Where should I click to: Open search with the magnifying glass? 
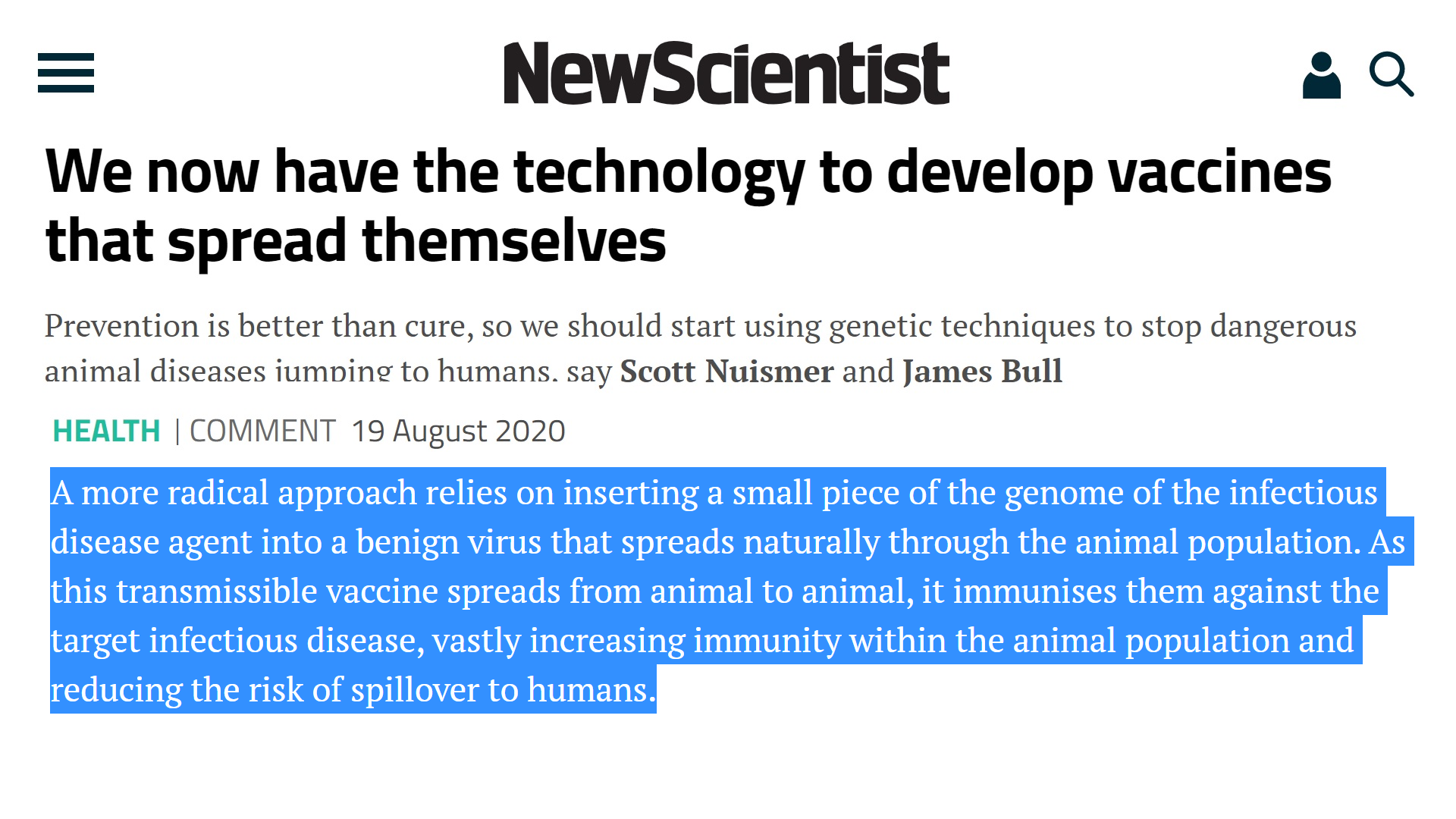(1391, 74)
